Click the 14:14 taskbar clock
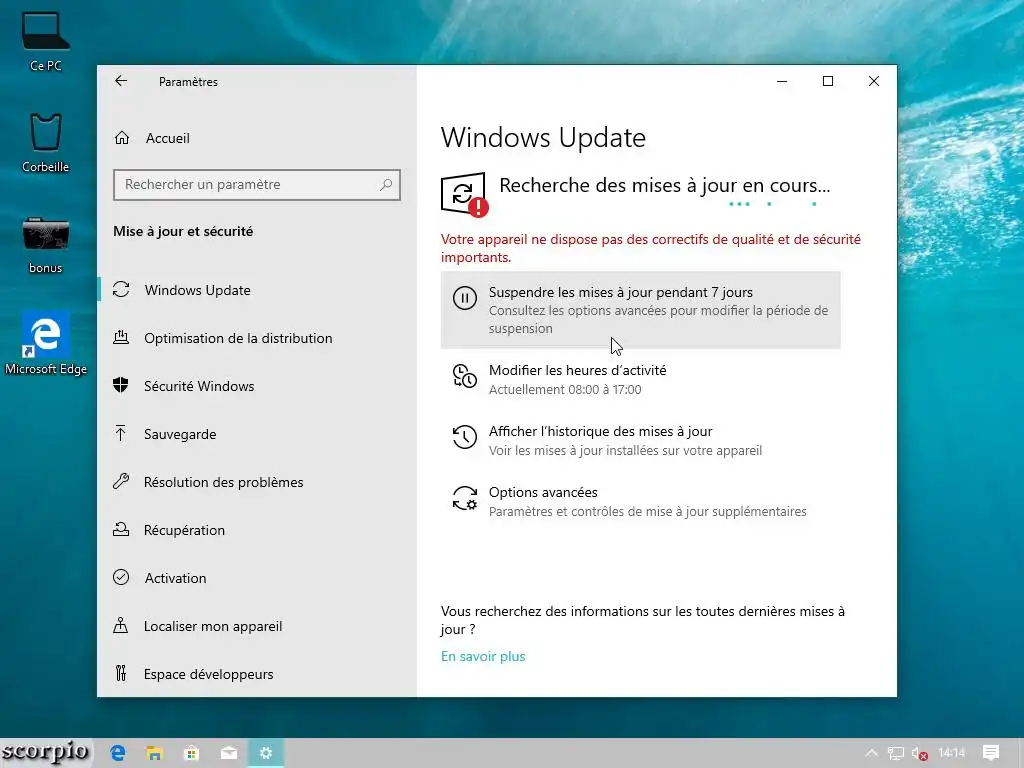The width and height of the screenshot is (1024, 768). click(x=951, y=753)
